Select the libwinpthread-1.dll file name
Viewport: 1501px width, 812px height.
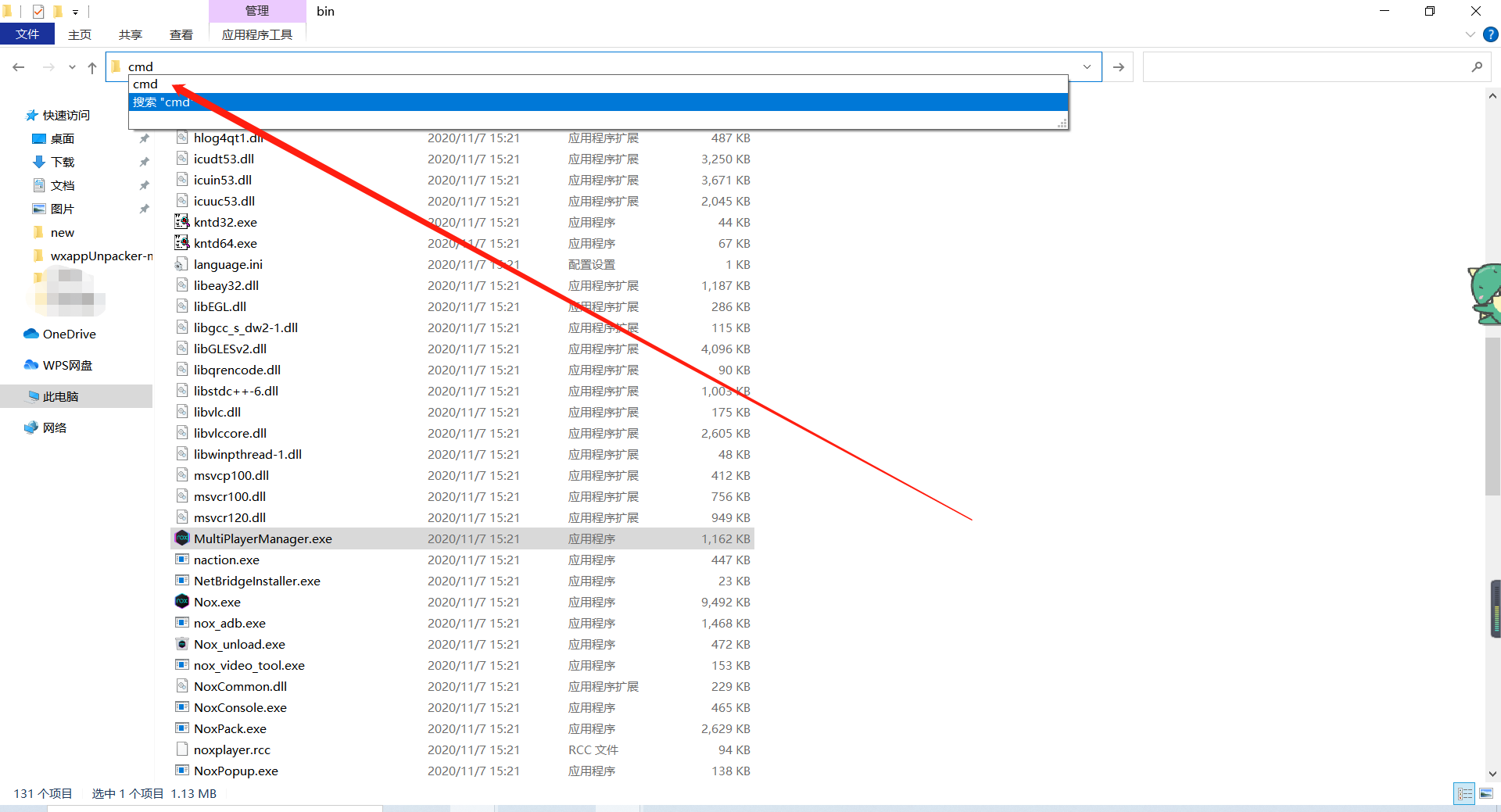click(248, 454)
